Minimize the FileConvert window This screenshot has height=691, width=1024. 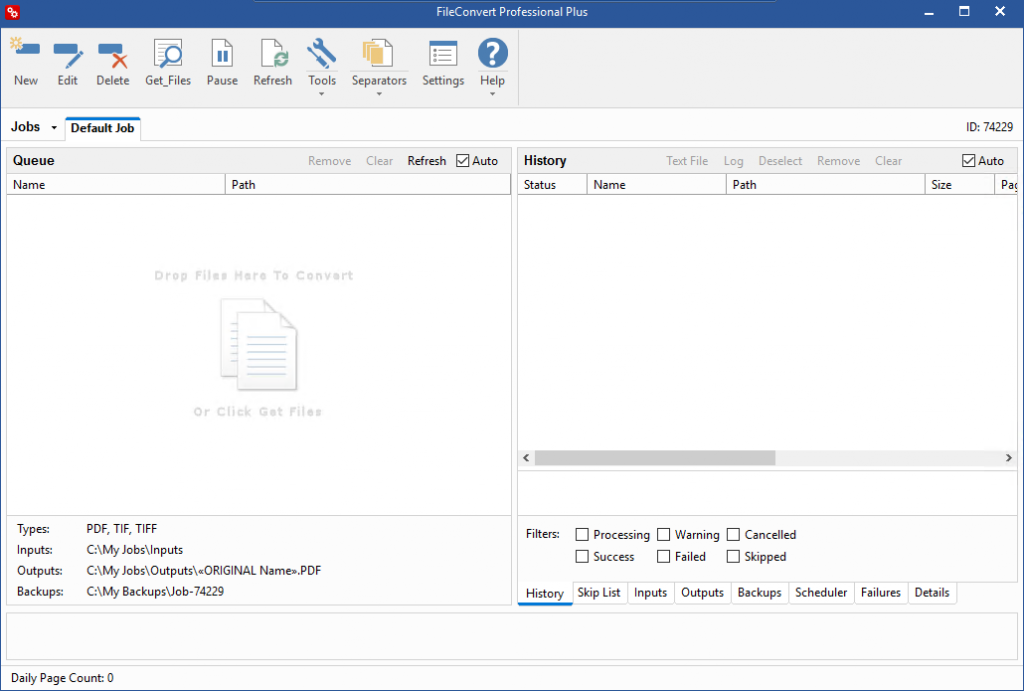[929, 12]
